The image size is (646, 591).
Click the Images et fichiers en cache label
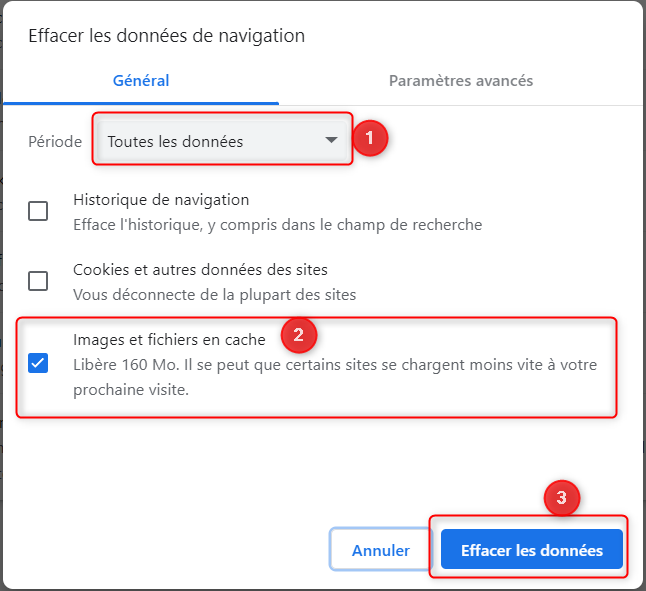click(x=169, y=340)
